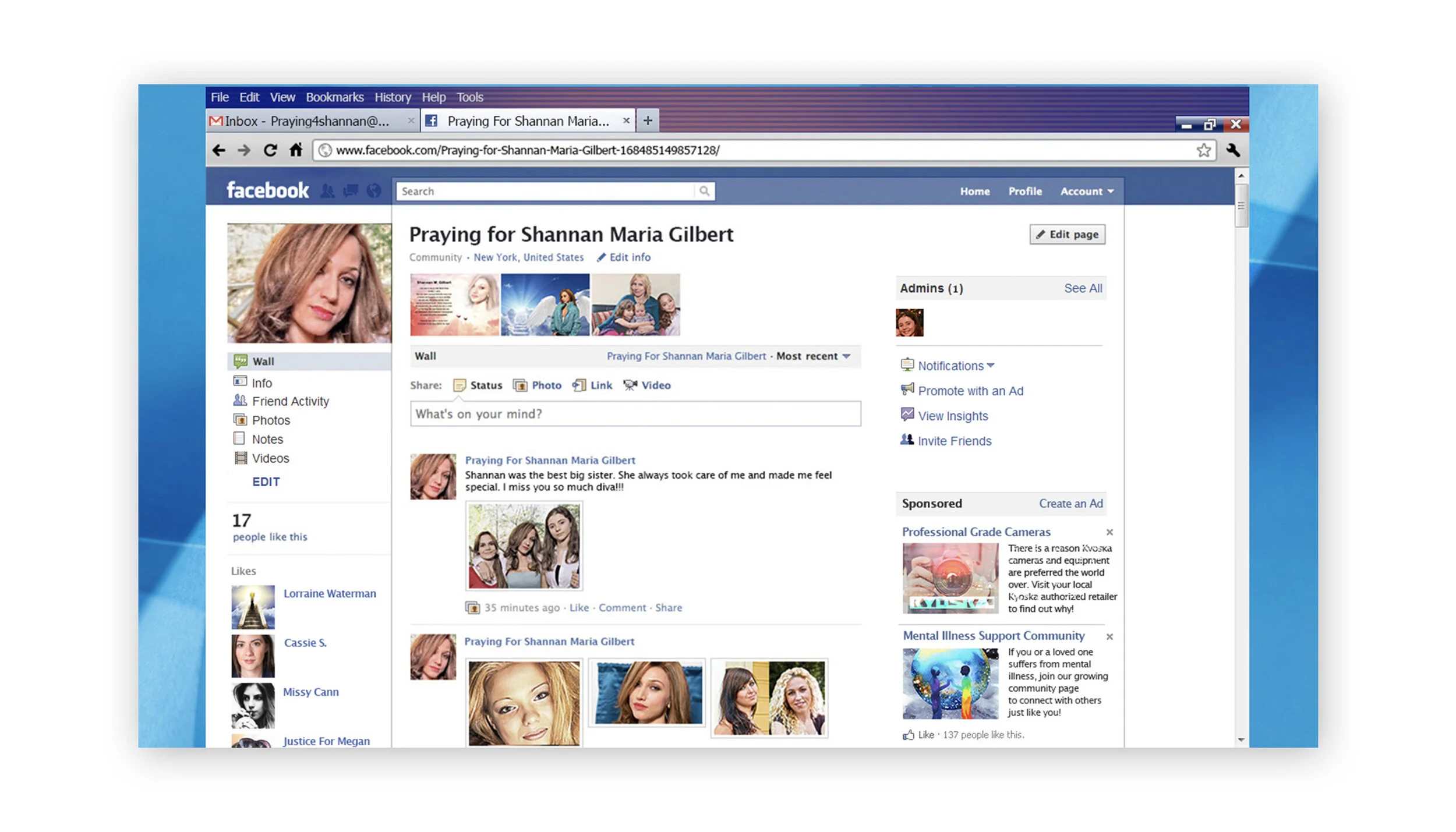Expand the Account dropdown menu
Image resolution: width=1456 pixels, height=832 pixels.
click(1087, 191)
